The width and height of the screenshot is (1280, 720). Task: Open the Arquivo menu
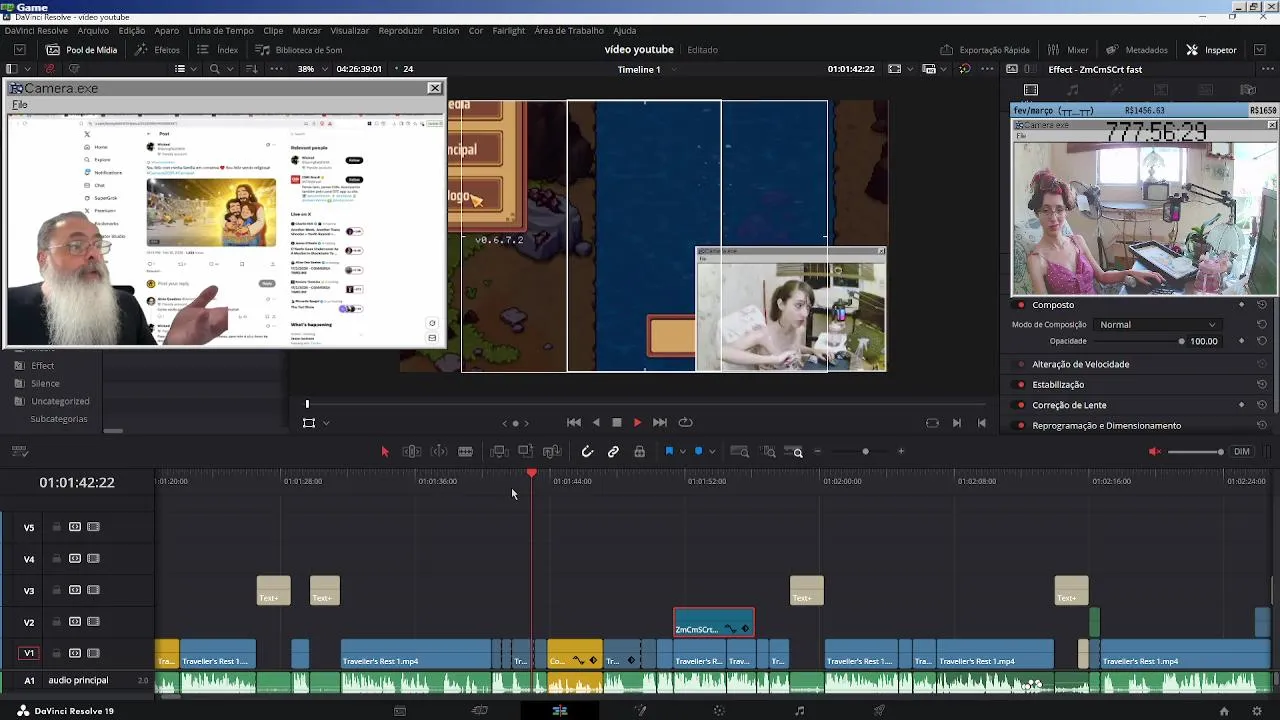[x=93, y=31]
